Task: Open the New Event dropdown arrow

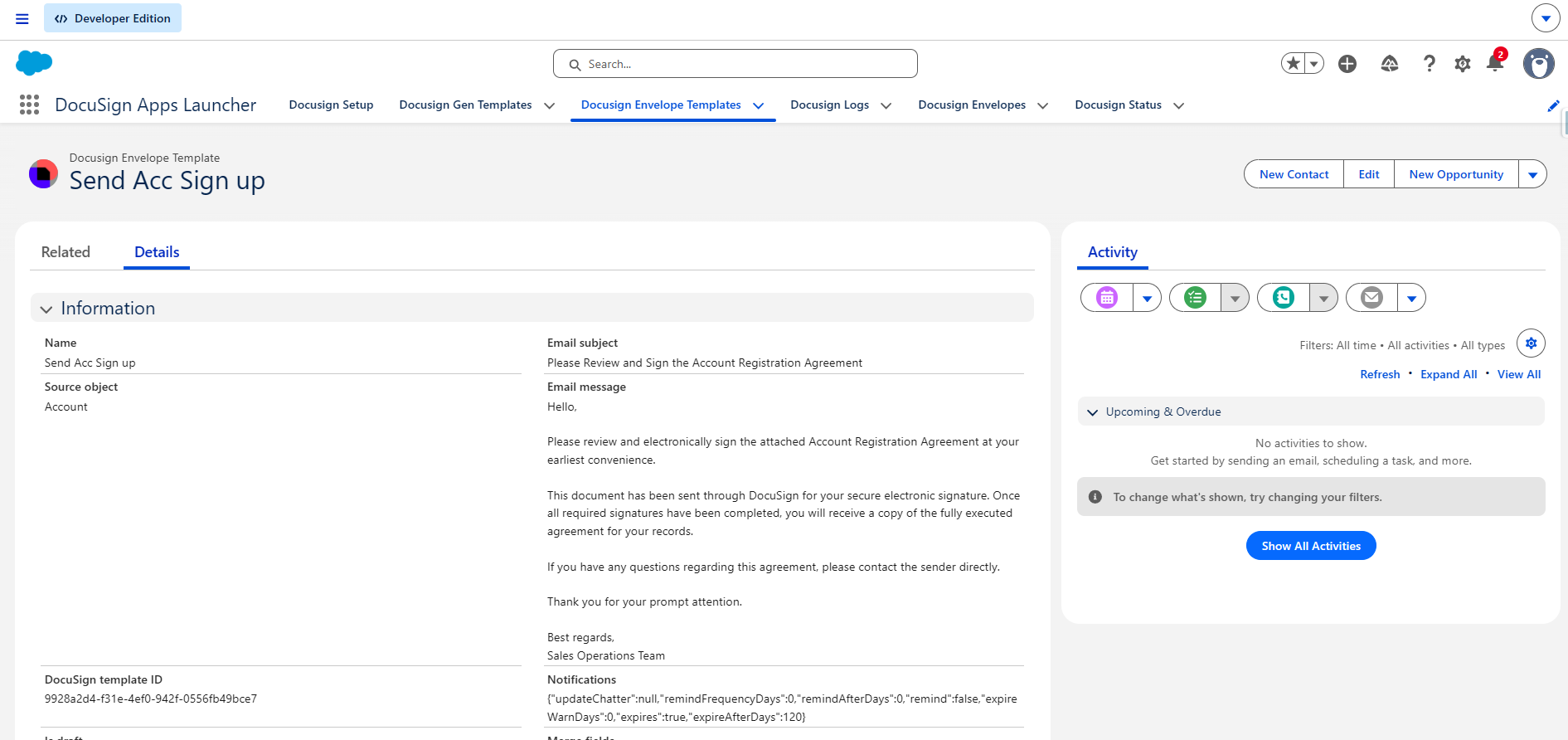Action: pos(1147,297)
